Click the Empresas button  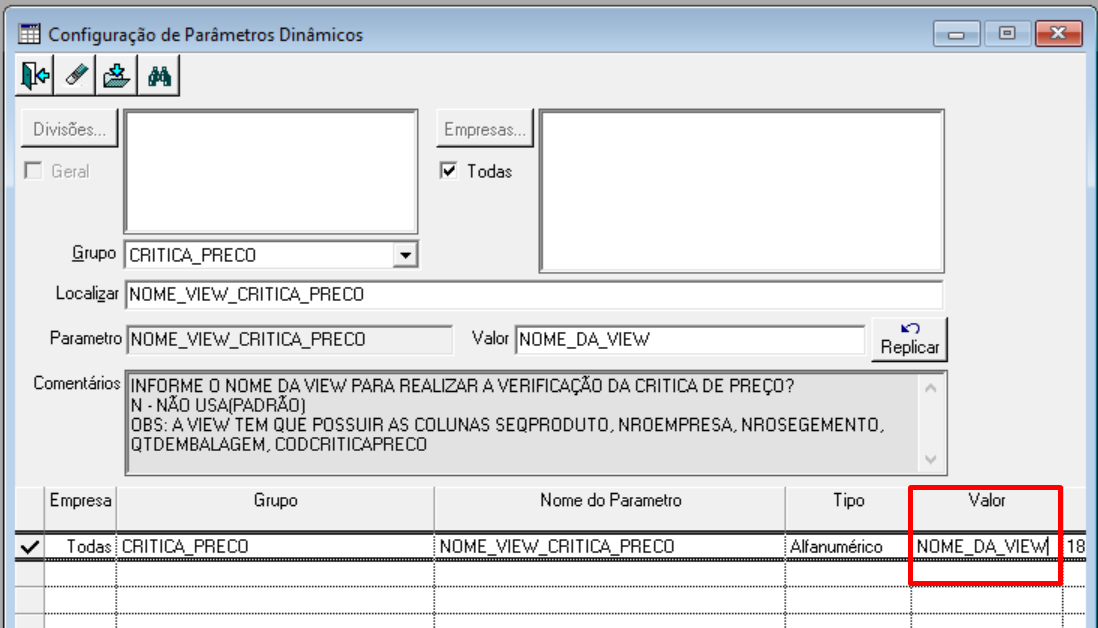pyautogui.click(x=485, y=129)
